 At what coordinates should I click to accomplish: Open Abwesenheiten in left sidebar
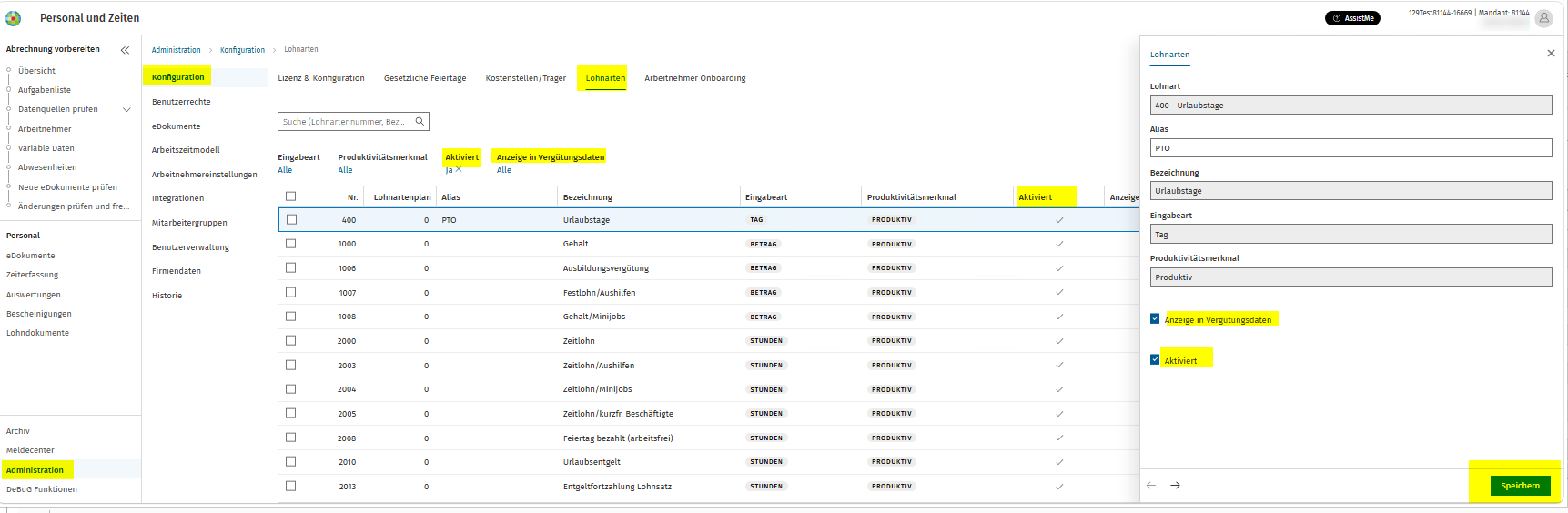tap(47, 167)
